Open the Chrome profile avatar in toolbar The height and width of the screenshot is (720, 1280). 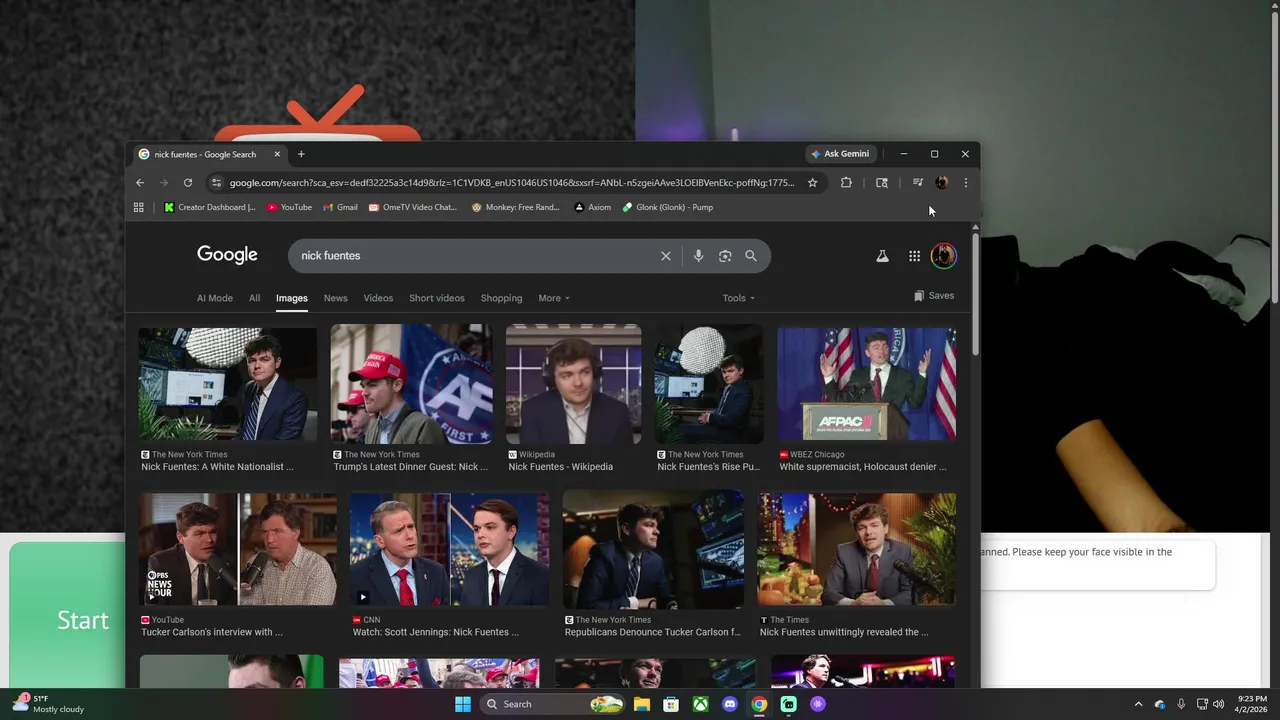(x=941, y=183)
